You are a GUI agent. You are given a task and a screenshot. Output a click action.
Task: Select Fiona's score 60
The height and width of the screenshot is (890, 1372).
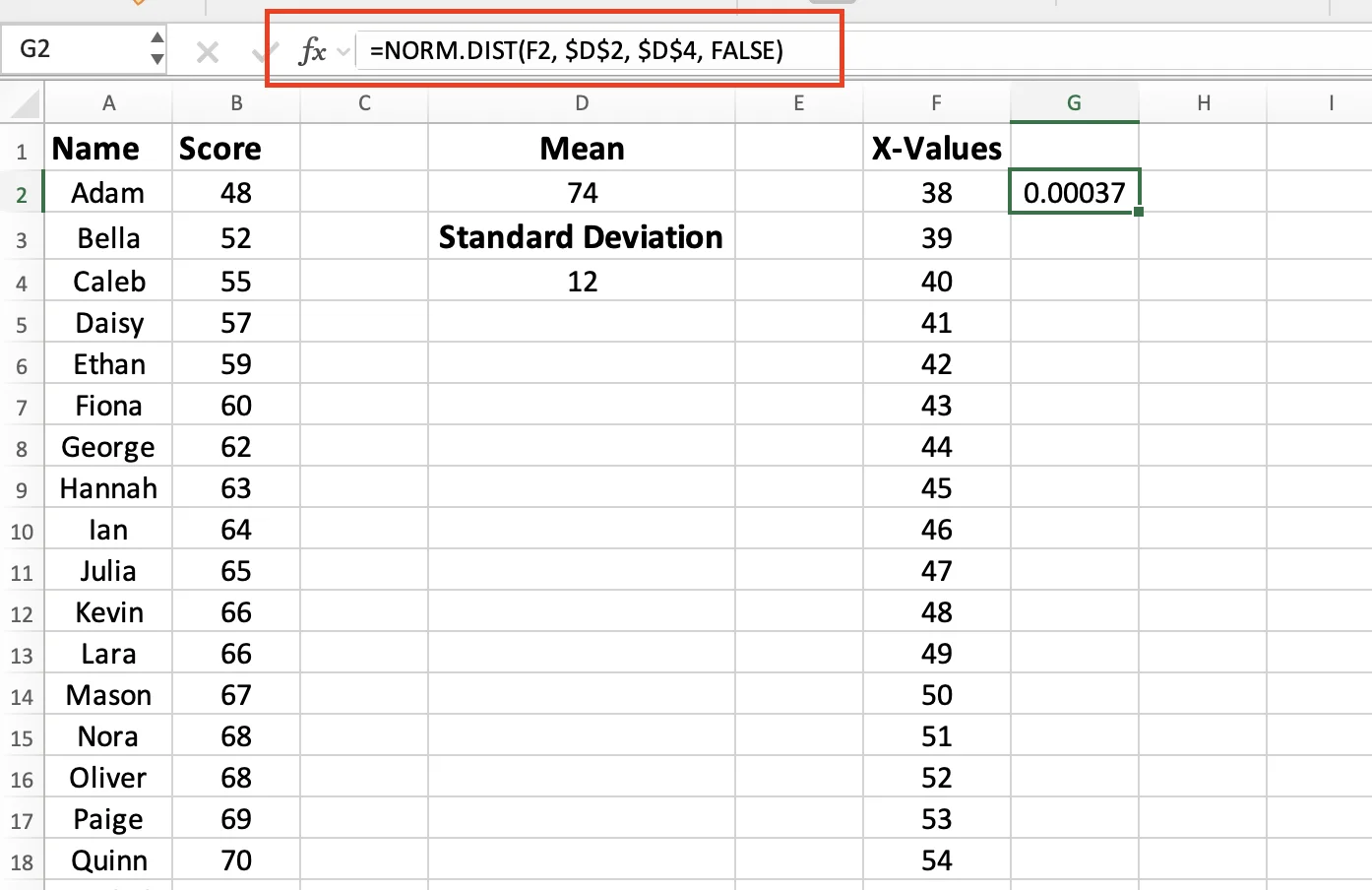[236, 405]
